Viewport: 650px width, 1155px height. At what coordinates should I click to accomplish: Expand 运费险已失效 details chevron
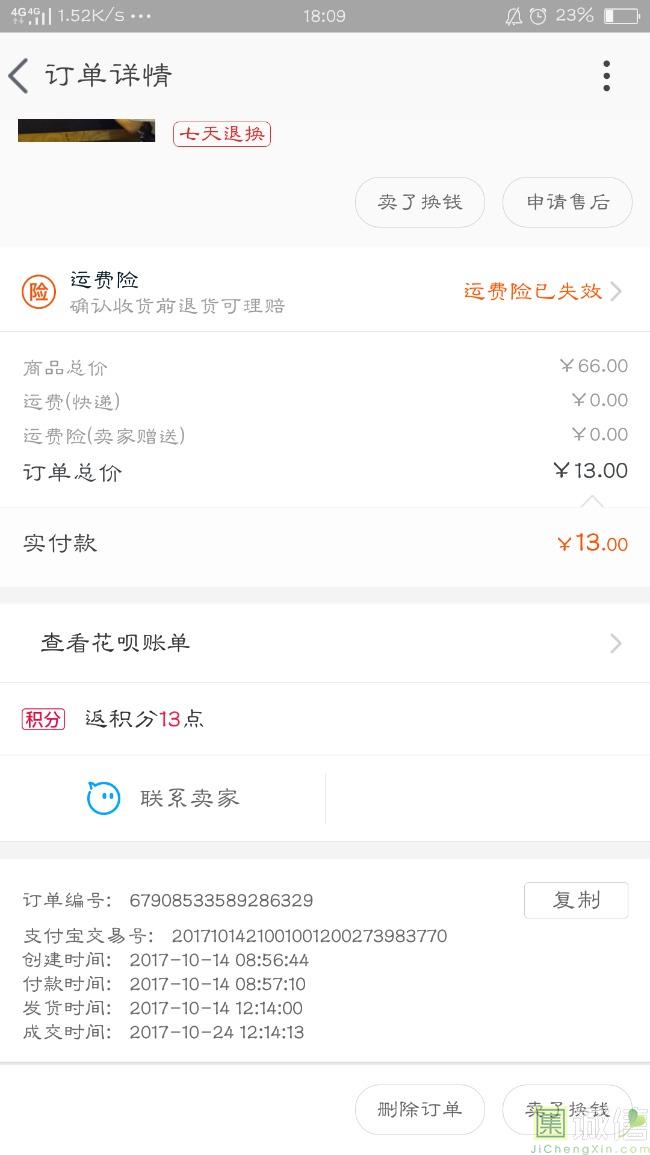(616, 291)
